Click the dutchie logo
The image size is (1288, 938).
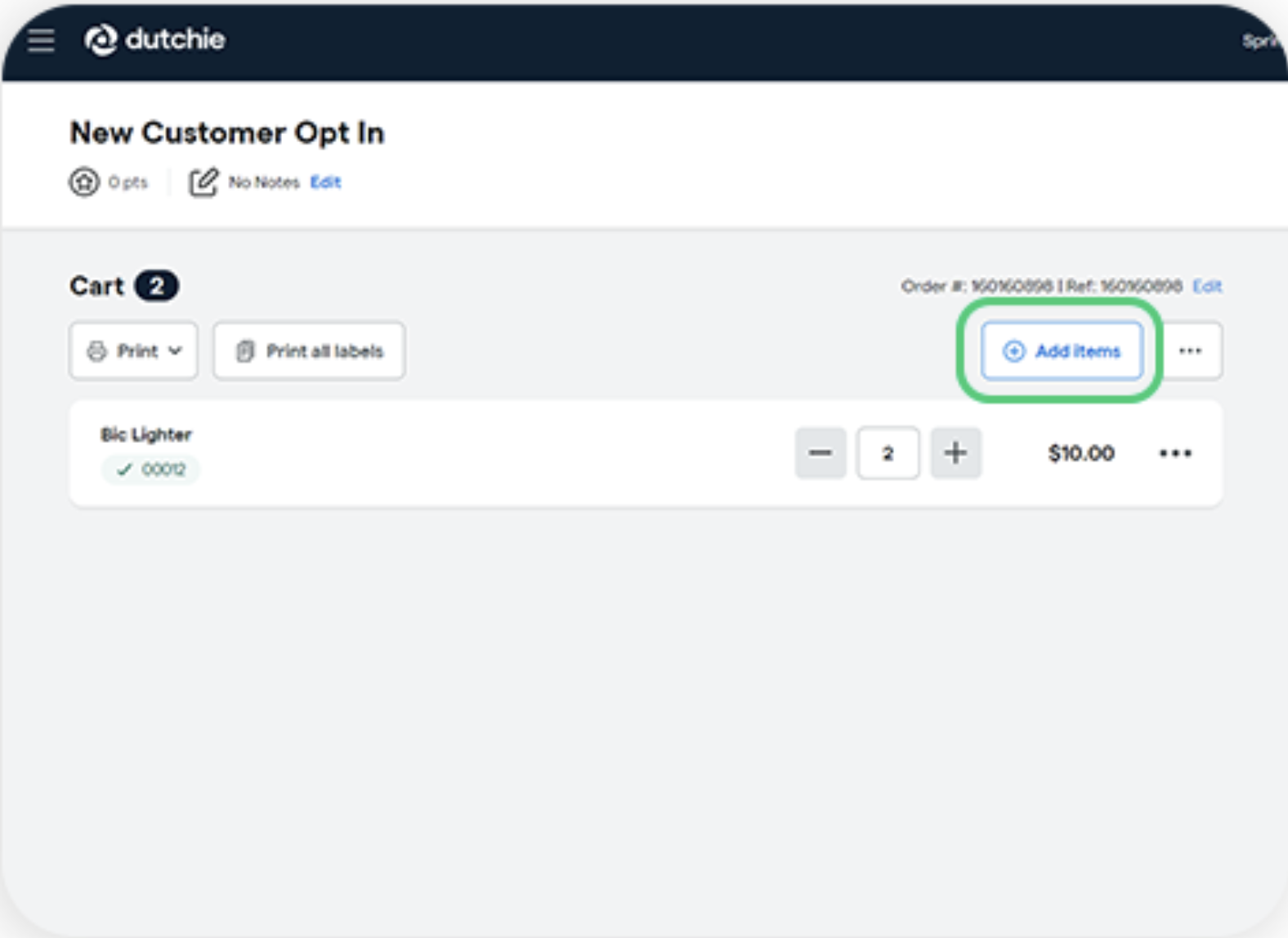tap(154, 39)
